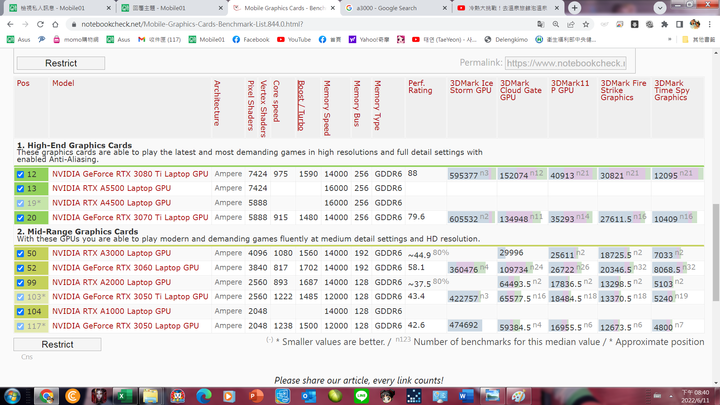Click the taskbar clock showing 2022/6/11
Image resolution: width=720 pixels, height=405 pixels.
pyautogui.click(x=695, y=396)
